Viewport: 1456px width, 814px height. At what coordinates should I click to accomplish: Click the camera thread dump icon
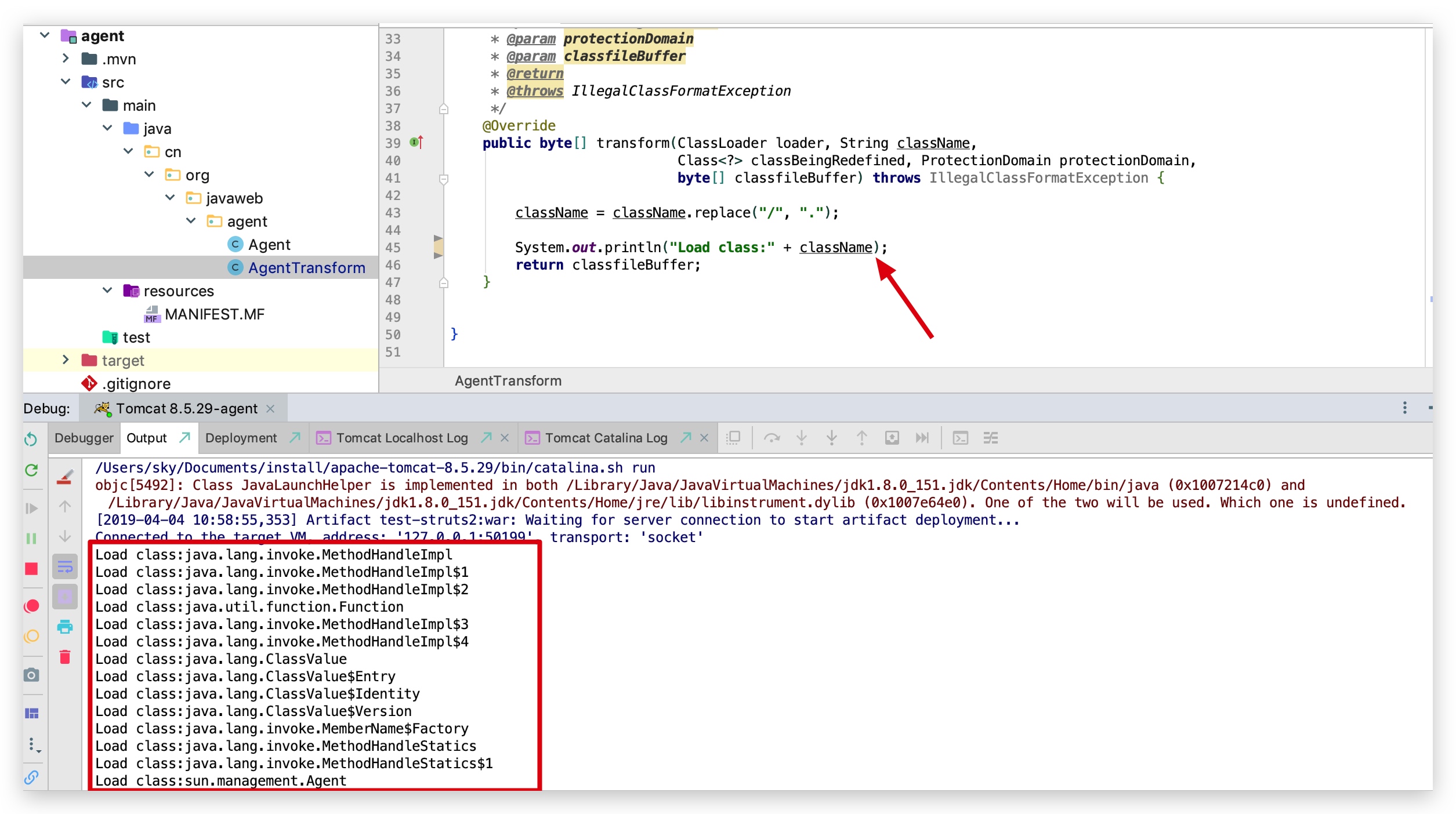pyautogui.click(x=31, y=675)
